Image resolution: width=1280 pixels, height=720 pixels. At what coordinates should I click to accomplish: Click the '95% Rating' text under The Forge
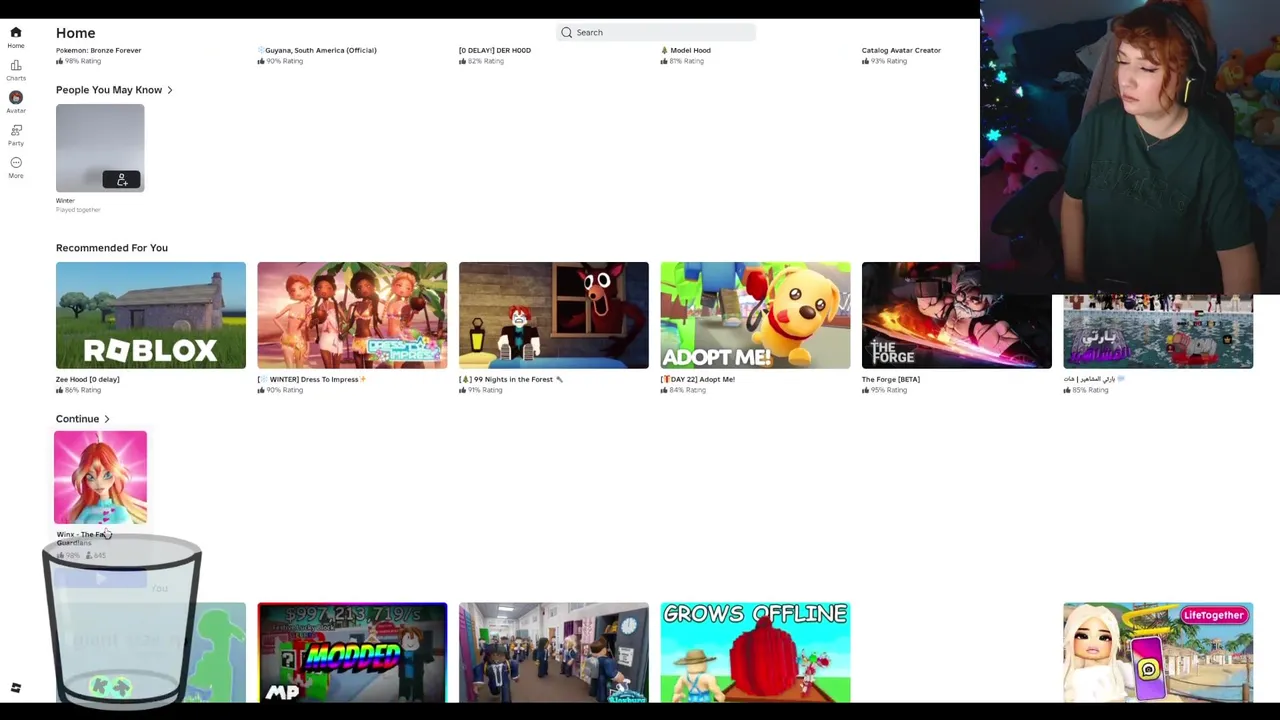889,390
